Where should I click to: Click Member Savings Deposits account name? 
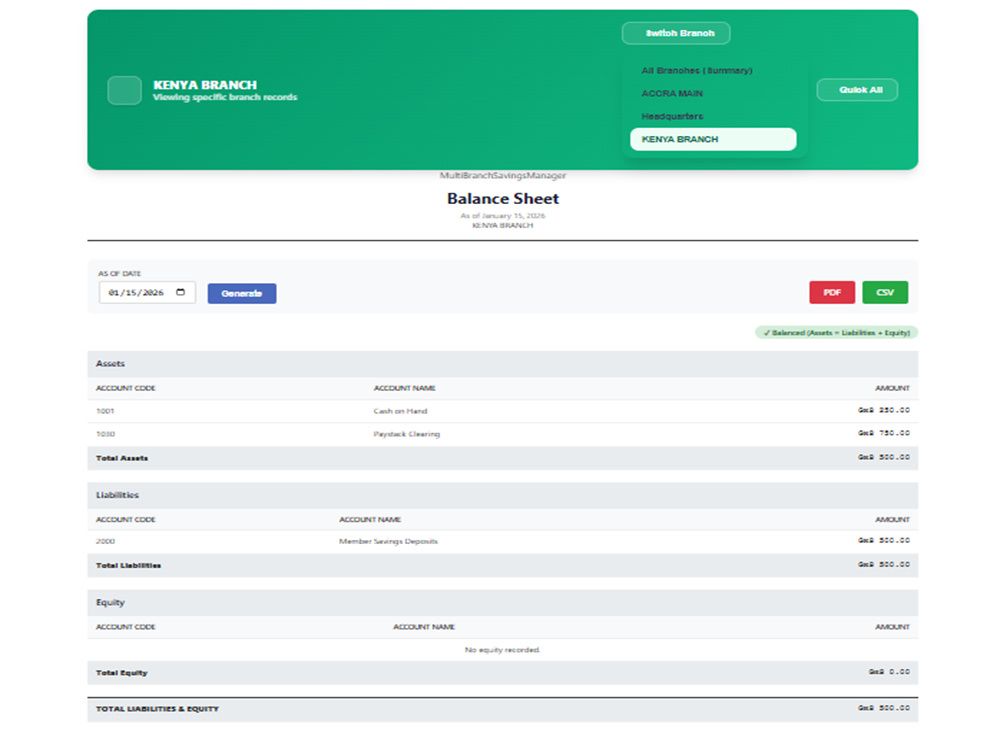pos(388,541)
